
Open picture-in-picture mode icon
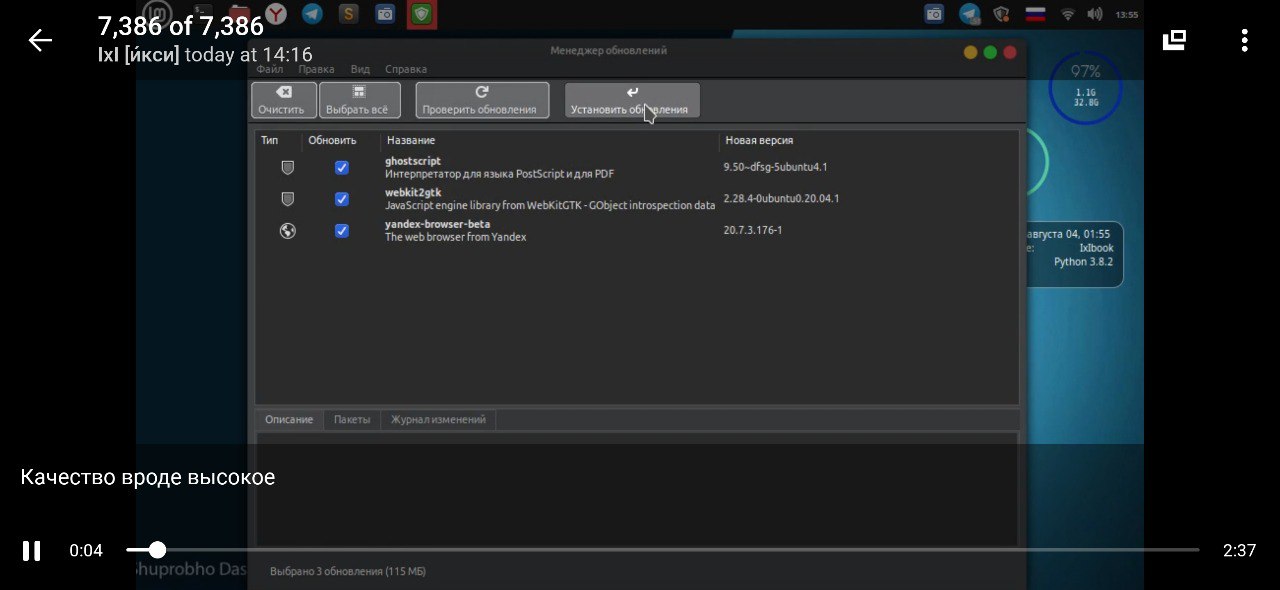tap(1174, 40)
